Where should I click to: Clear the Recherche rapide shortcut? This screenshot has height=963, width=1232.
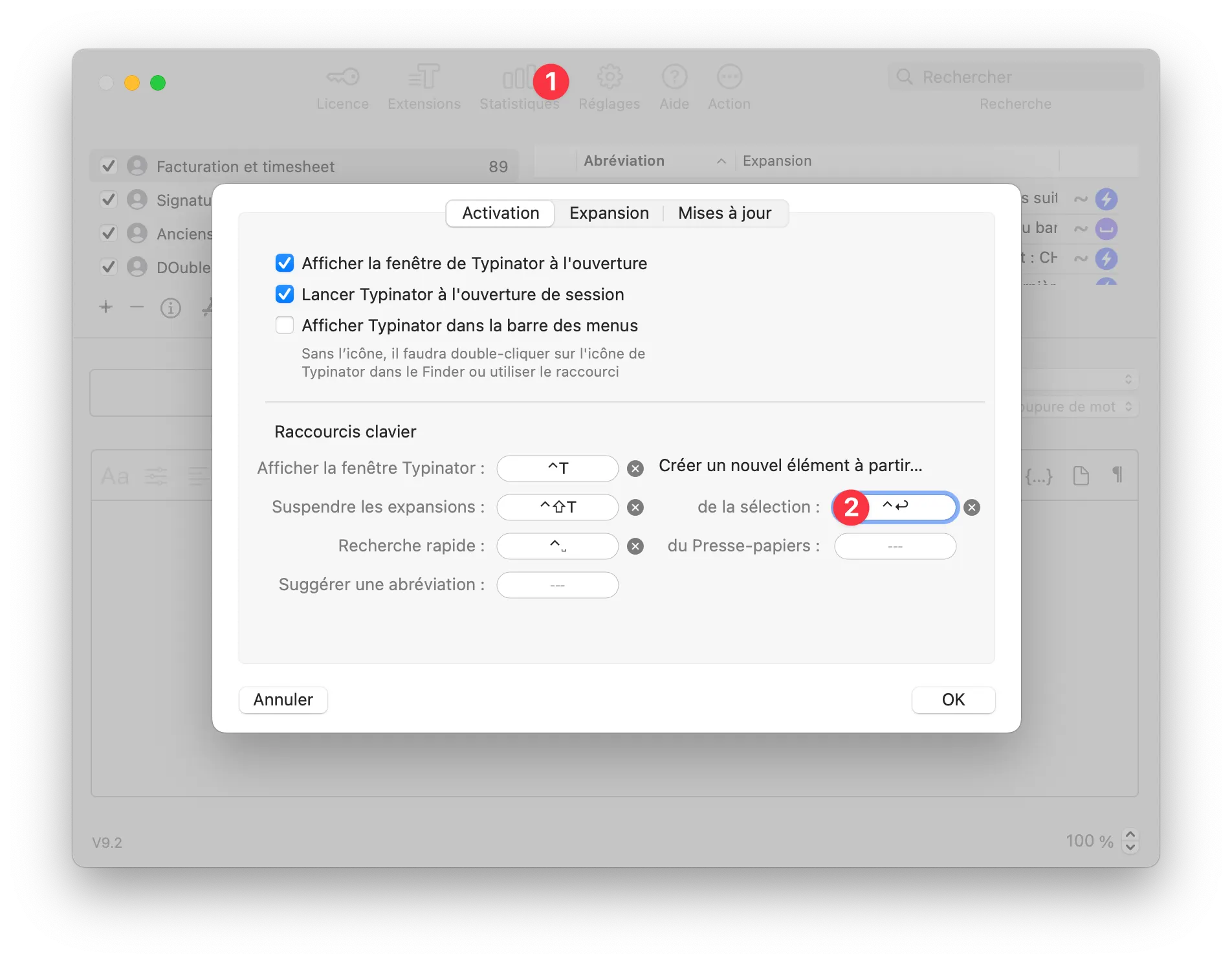click(635, 546)
